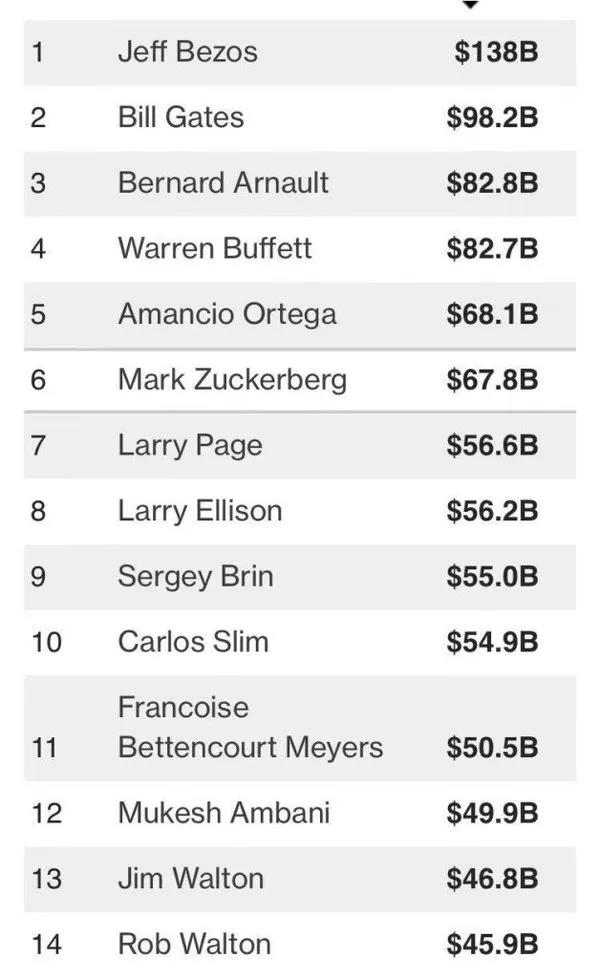Screen dimensions: 600x978
Task: Click on Larry Ellison's name
Action: point(200,511)
